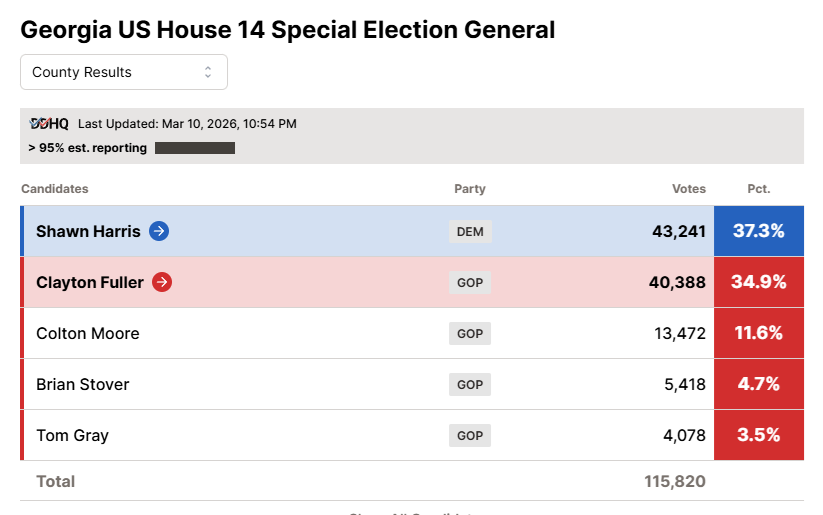Select the Shawn Harris candidate name
Image resolution: width=823 pixels, height=515 pixels.
point(89,231)
